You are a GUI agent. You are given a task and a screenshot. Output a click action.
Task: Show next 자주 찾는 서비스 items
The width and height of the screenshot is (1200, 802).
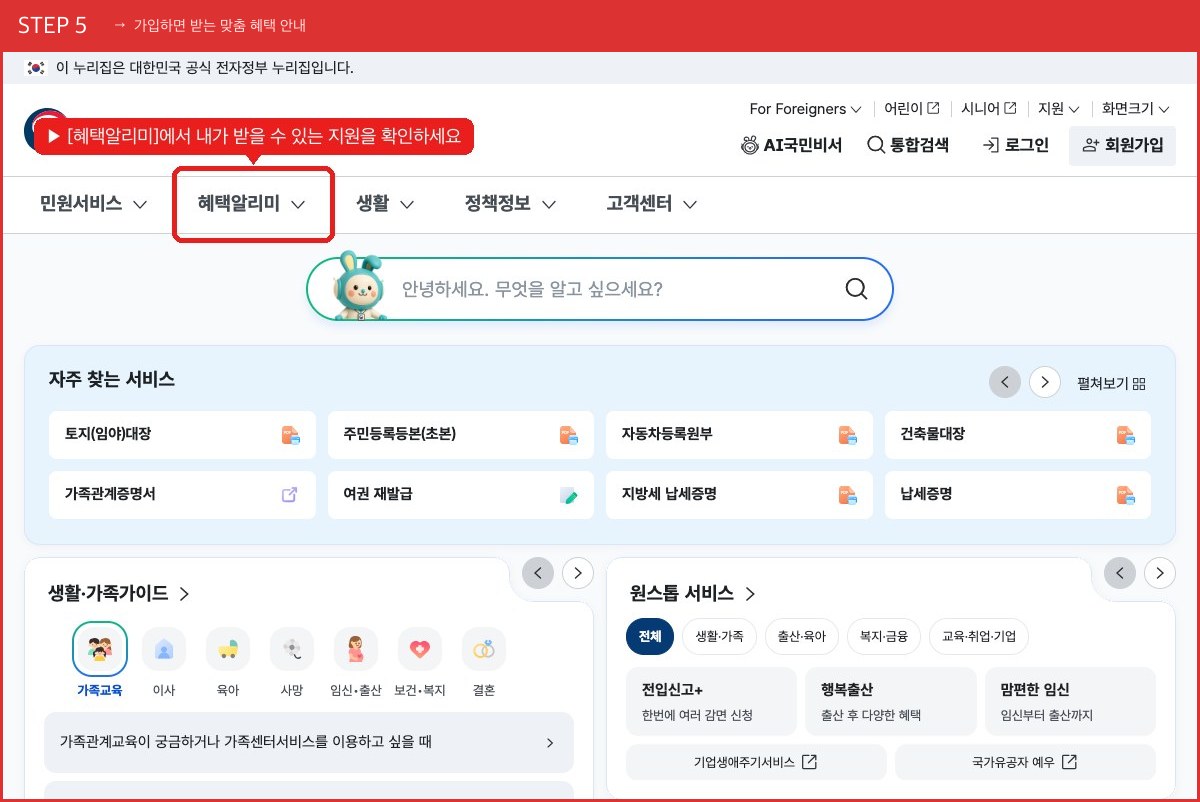(1045, 382)
